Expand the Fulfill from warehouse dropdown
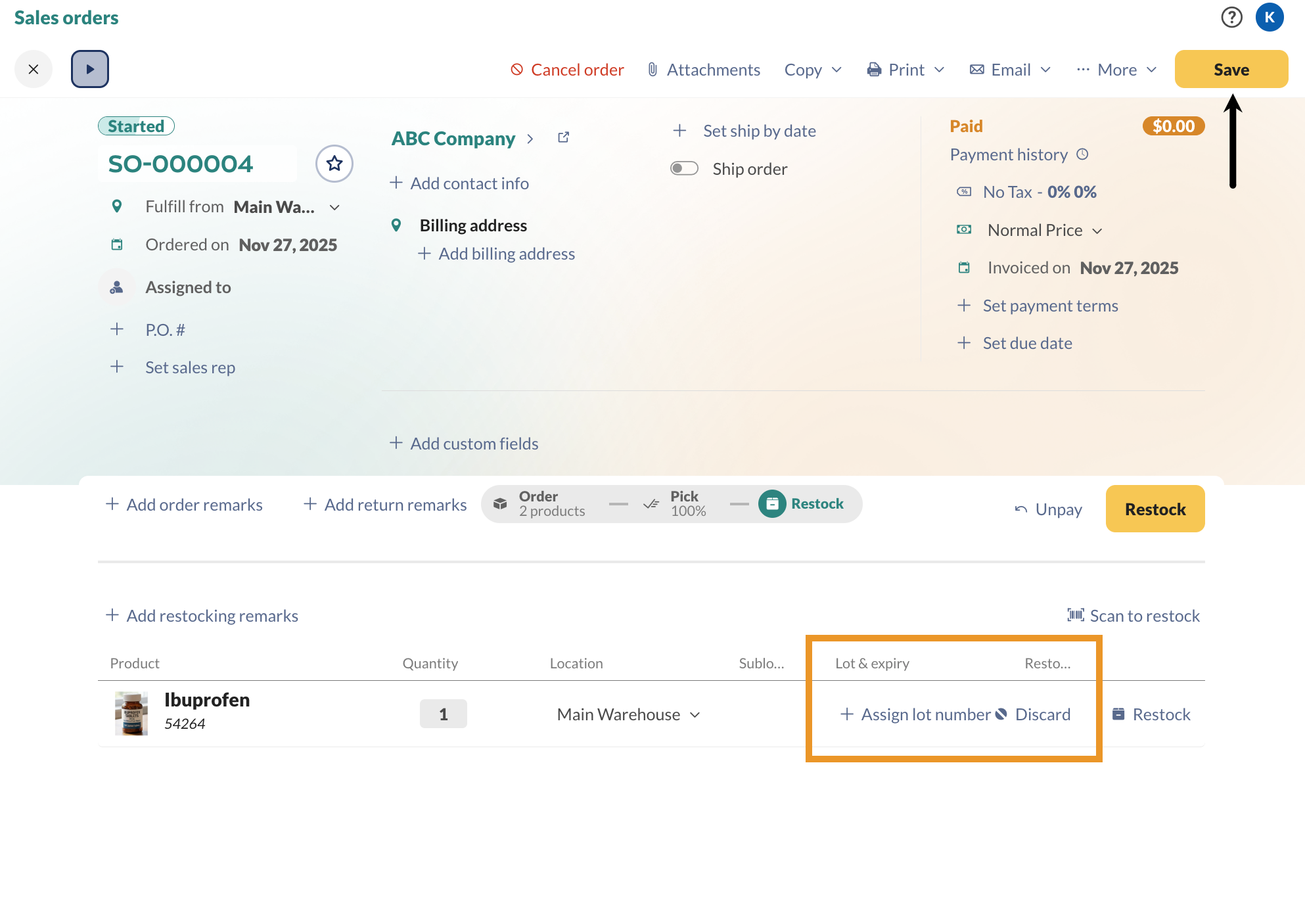Image resolution: width=1305 pixels, height=924 pixels. pyautogui.click(x=335, y=207)
